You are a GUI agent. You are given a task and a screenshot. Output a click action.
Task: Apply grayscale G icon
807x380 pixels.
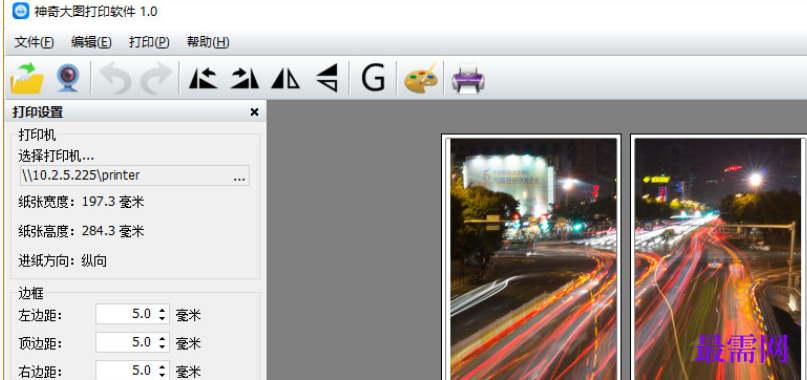(373, 78)
